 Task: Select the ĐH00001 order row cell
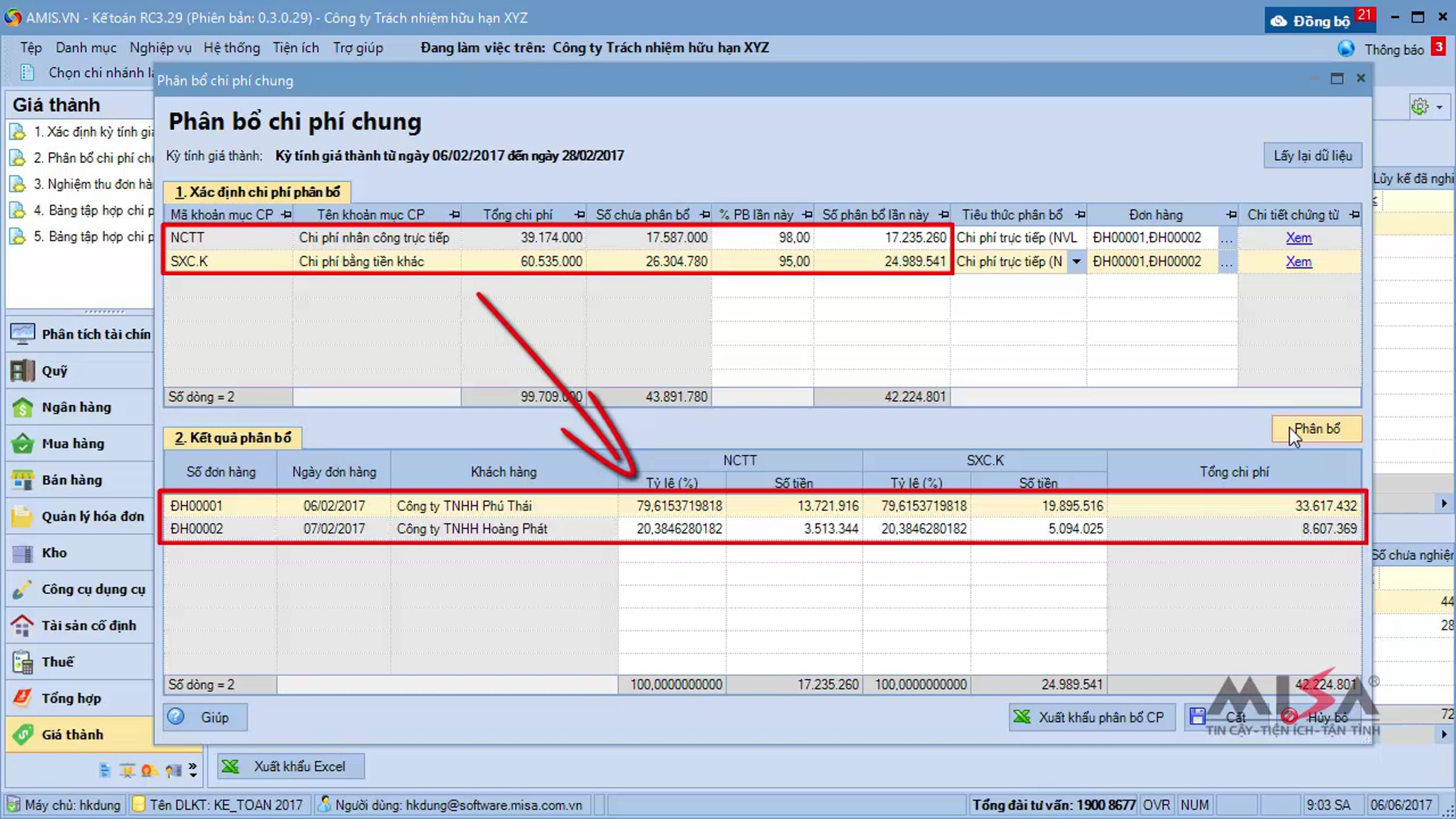pyautogui.click(x=220, y=506)
